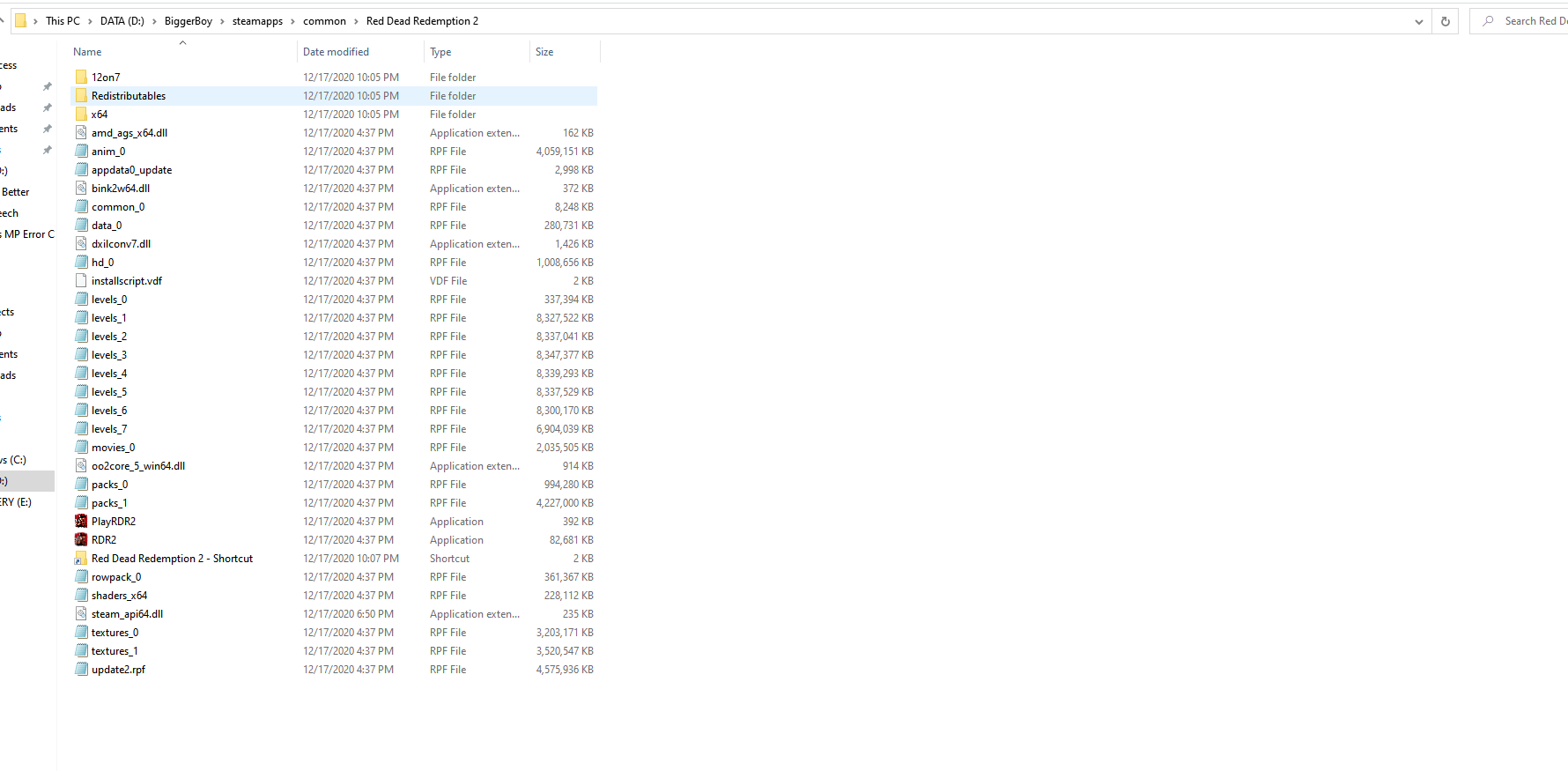Click the Redistributables folder icon
This screenshot has height=771, width=1568.
(x=81, y=95)
